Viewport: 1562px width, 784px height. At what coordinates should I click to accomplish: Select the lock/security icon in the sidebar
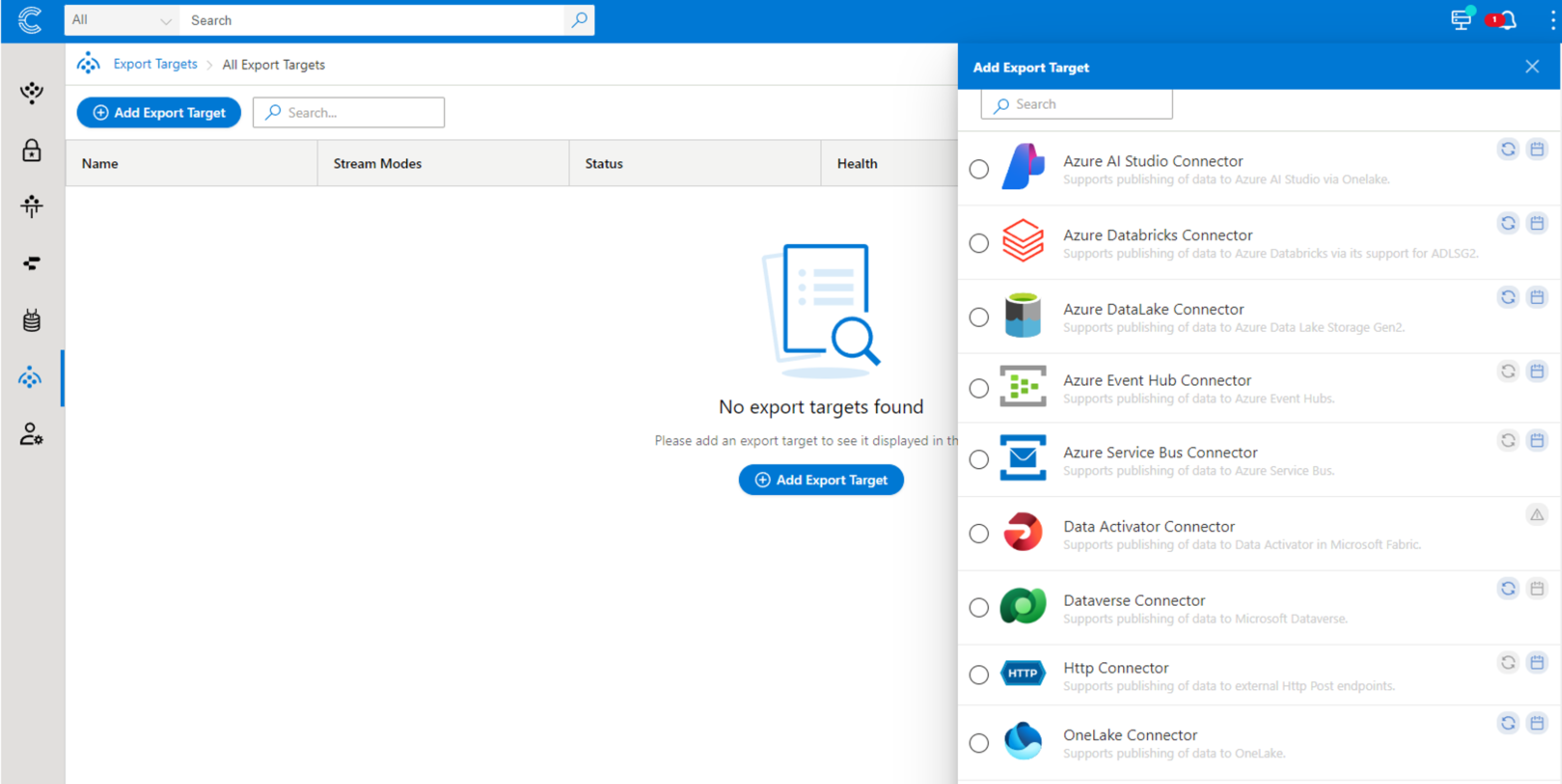(x=32, y=151)
